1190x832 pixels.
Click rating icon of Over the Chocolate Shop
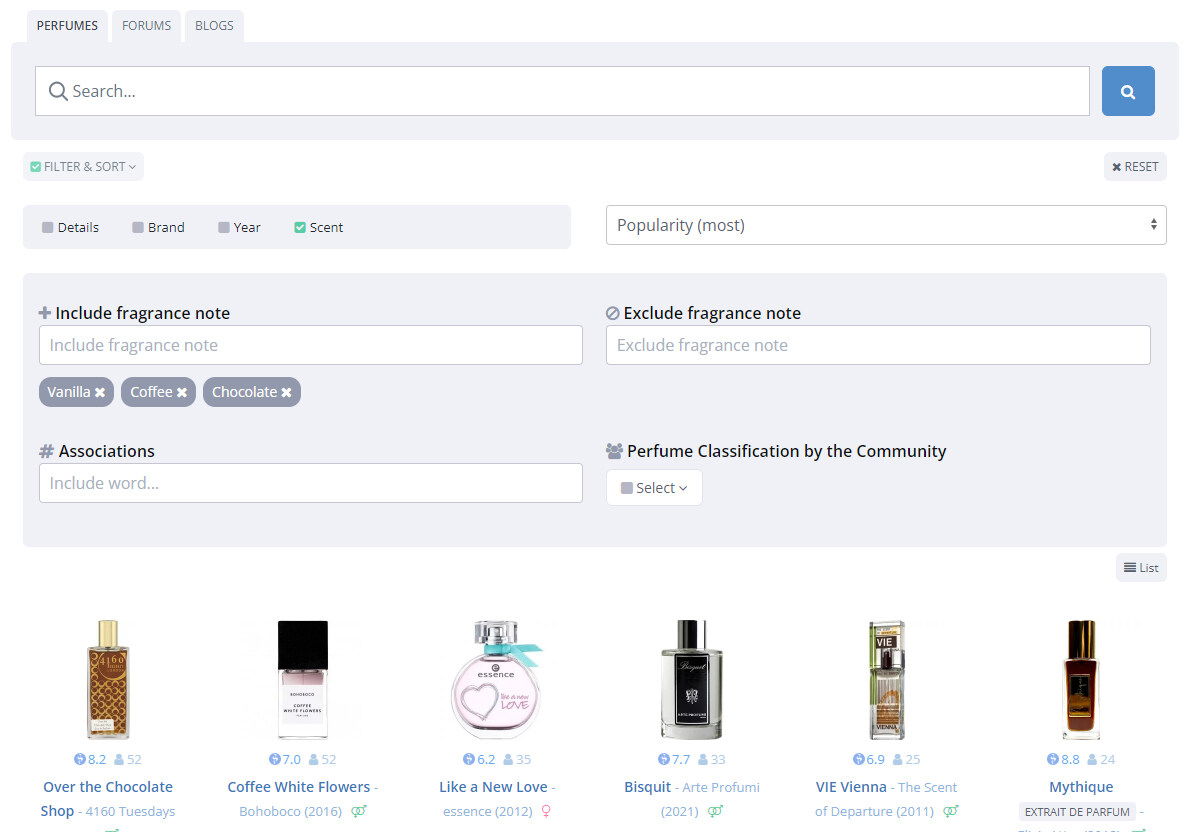(80, 759)
